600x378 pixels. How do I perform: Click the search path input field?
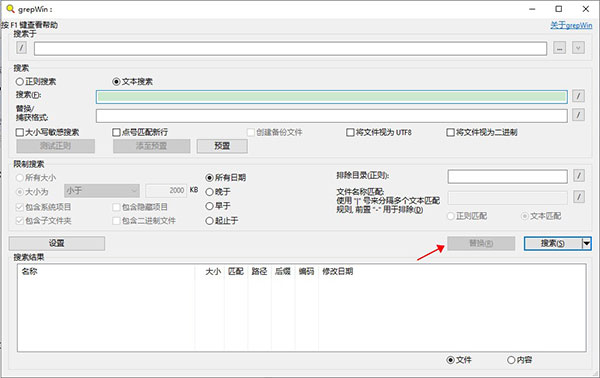click(290, 49)
